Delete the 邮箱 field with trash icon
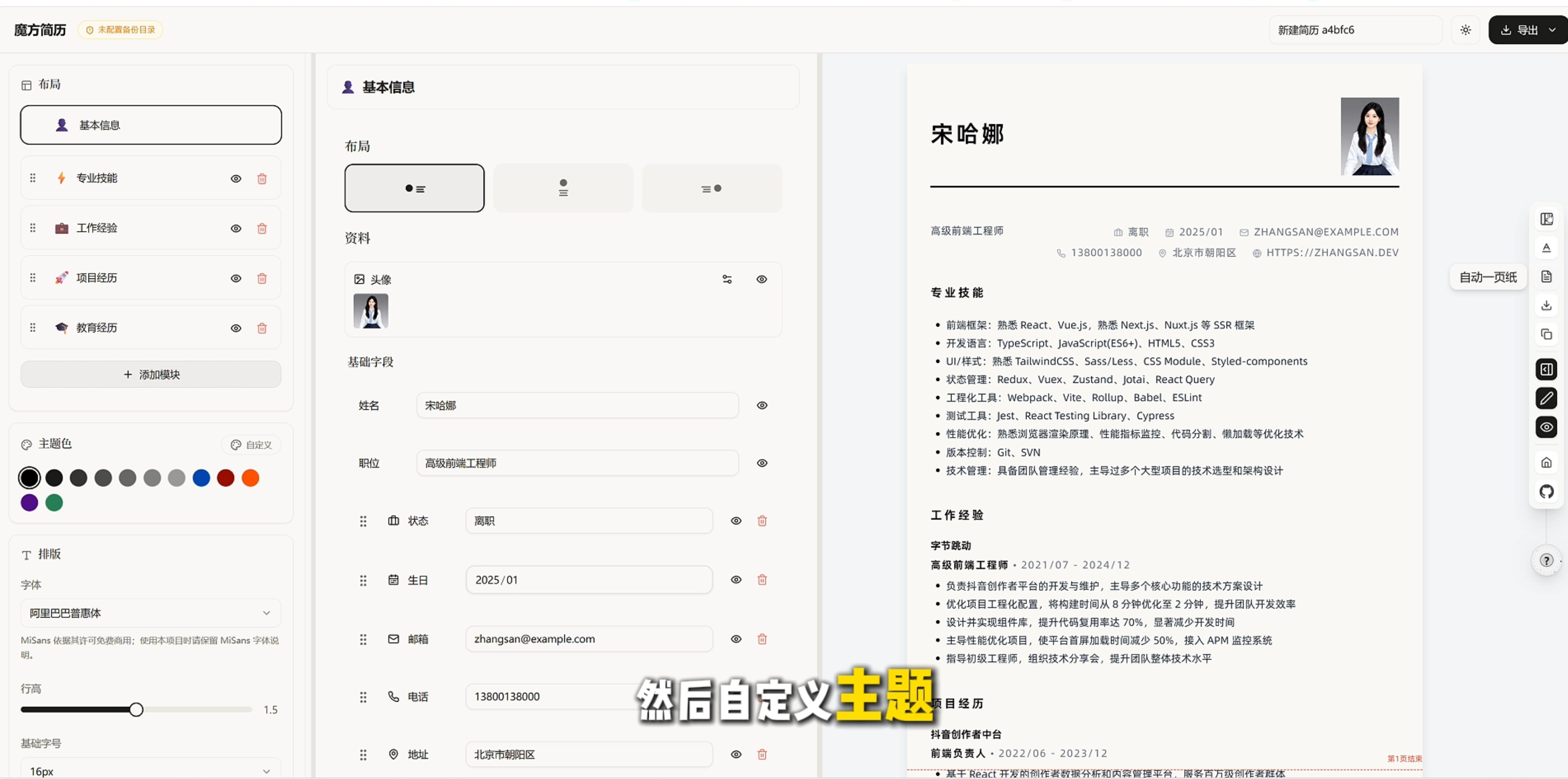The width and height of the screenshot is (1568, 779). pyautogui.click(x=762, y=639)
